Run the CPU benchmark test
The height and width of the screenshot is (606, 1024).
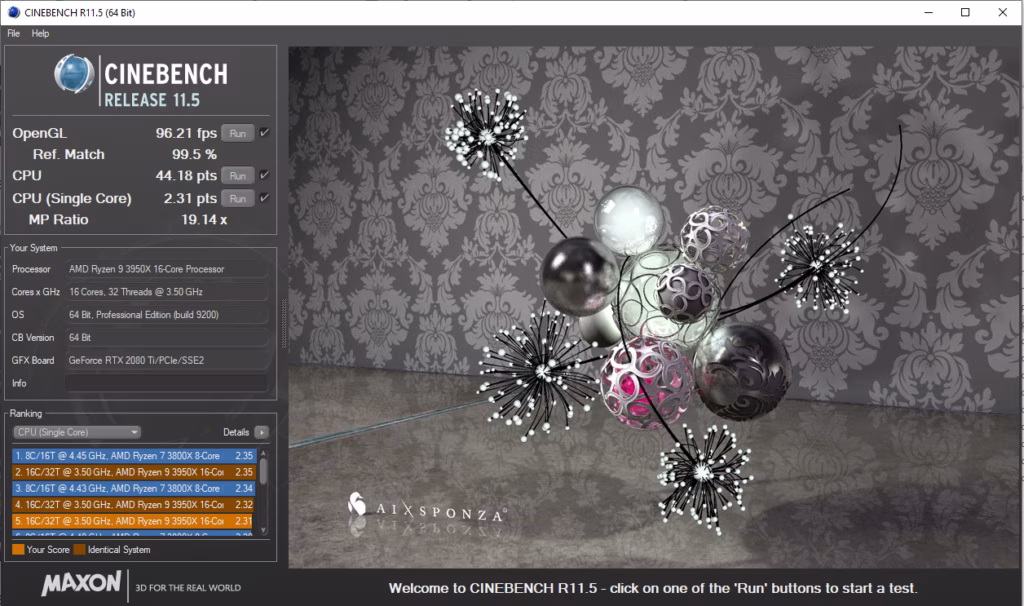238,176
